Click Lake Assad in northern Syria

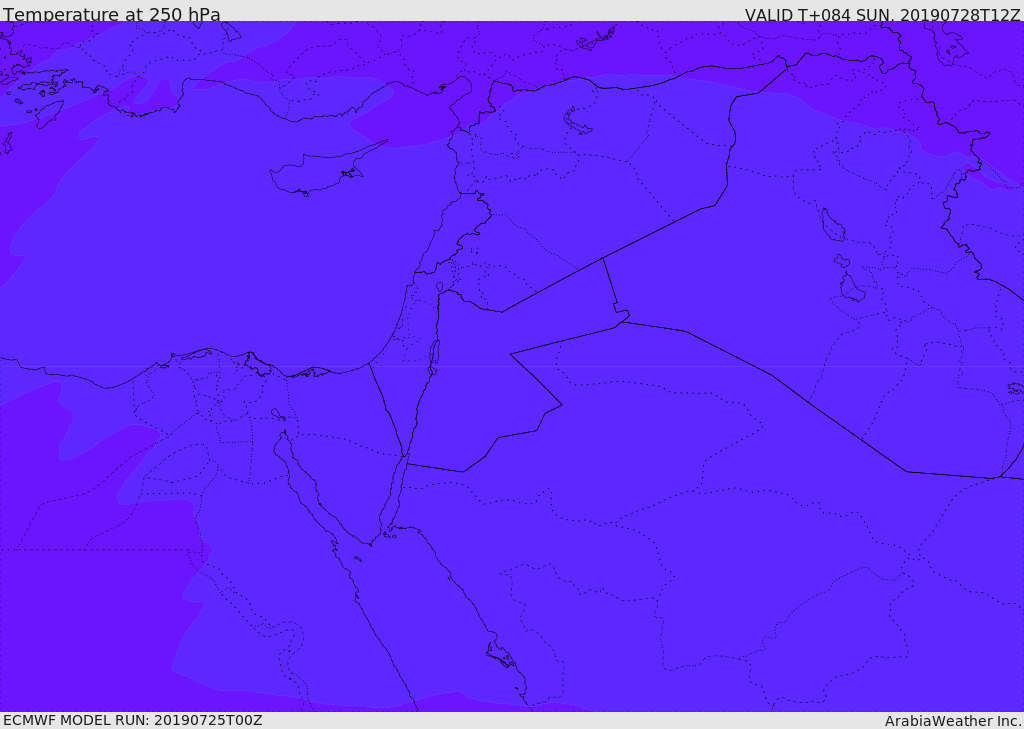click(578, 122)
